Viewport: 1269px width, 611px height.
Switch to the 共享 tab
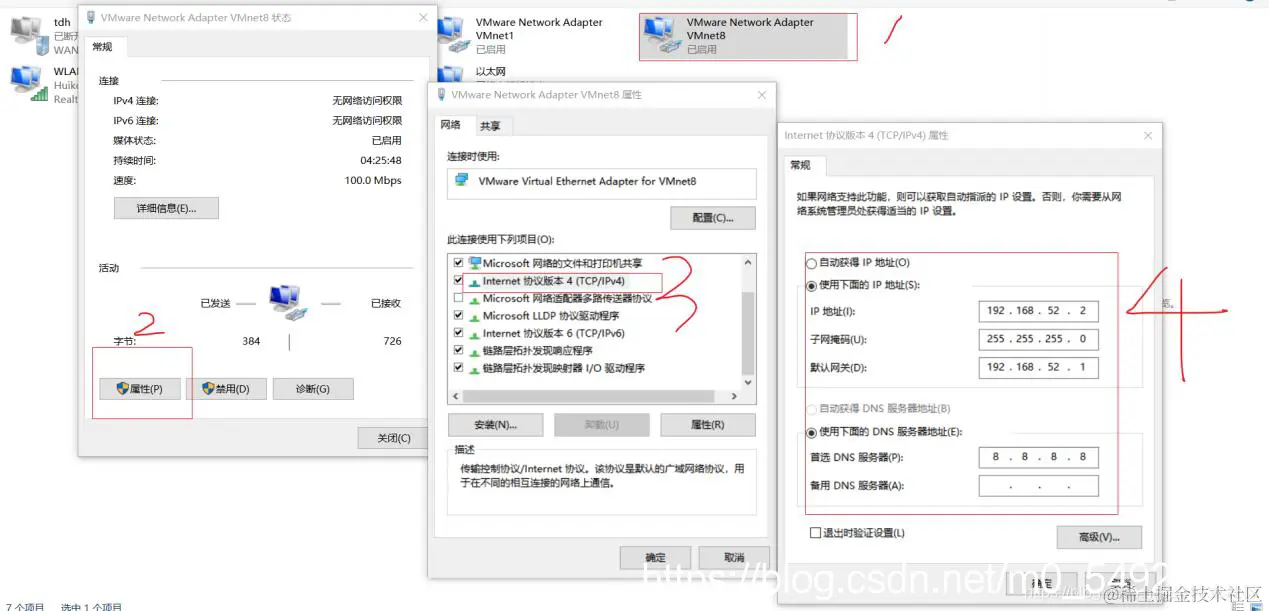[490, 126]
